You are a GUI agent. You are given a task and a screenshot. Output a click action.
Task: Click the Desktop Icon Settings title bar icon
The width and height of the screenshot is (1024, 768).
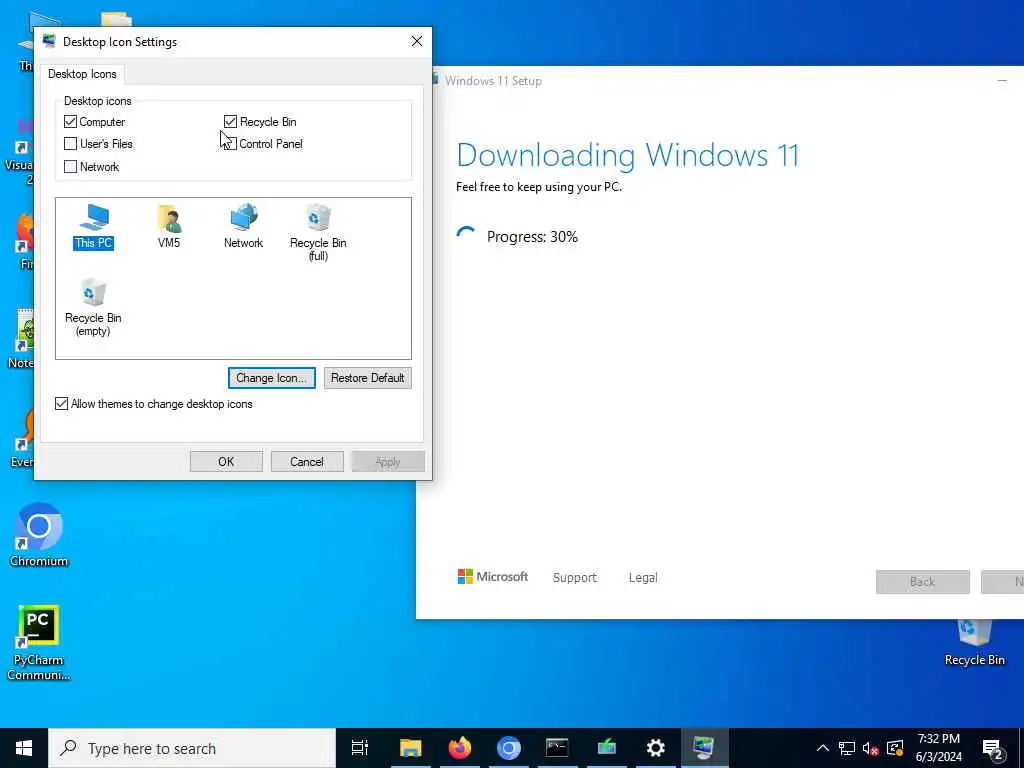coord(50,41)
